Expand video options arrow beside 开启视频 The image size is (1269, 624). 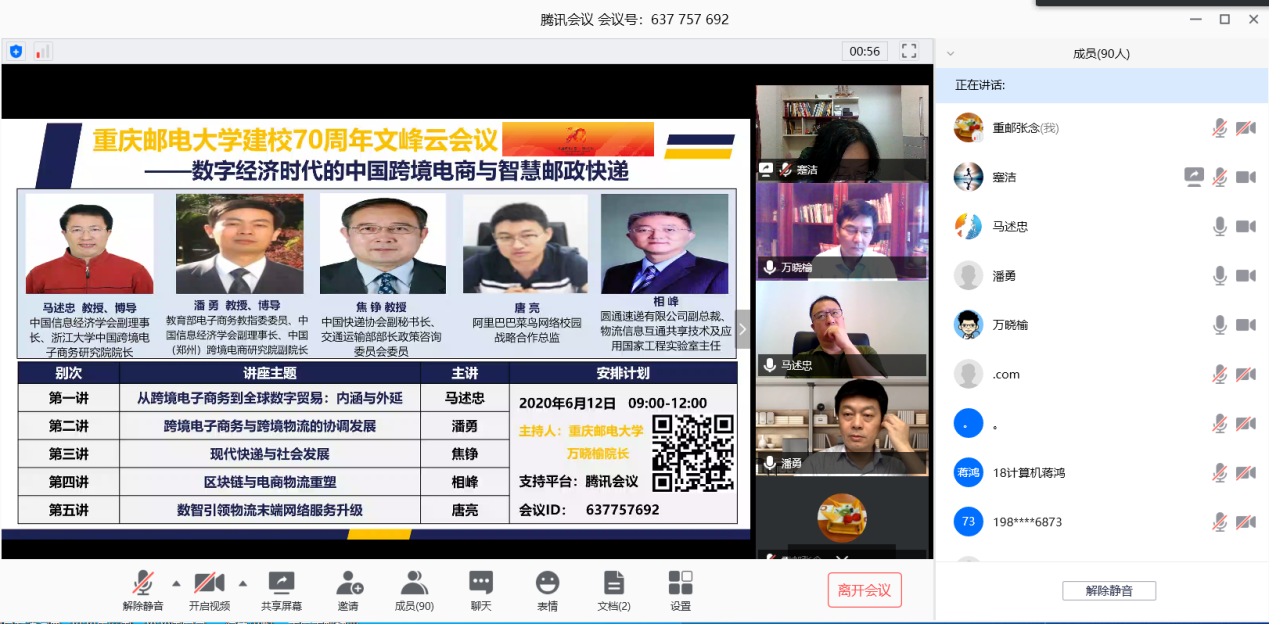tap(242, 583)
